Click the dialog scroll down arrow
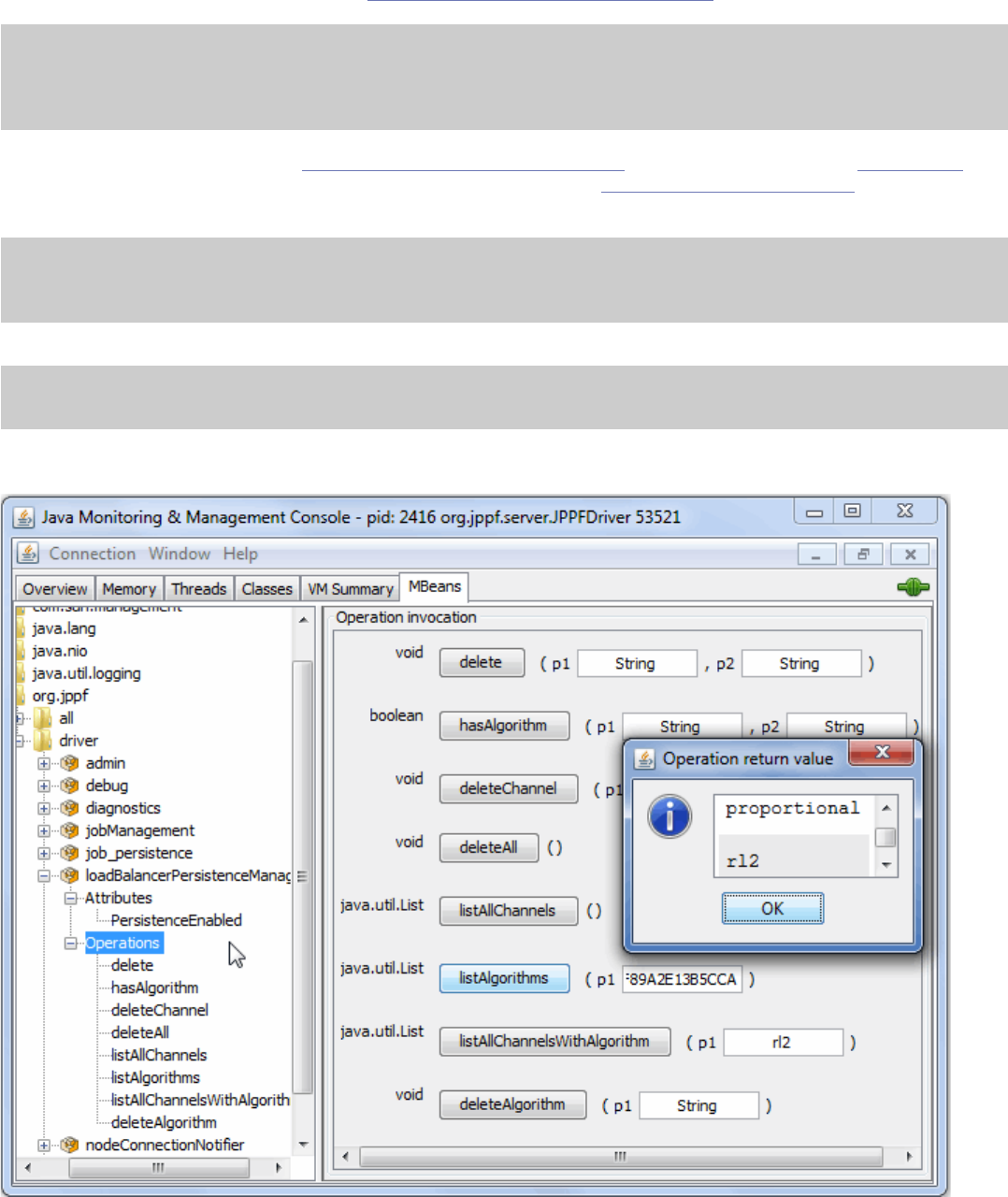The image size is (1008, 1197). pos(886,866)
